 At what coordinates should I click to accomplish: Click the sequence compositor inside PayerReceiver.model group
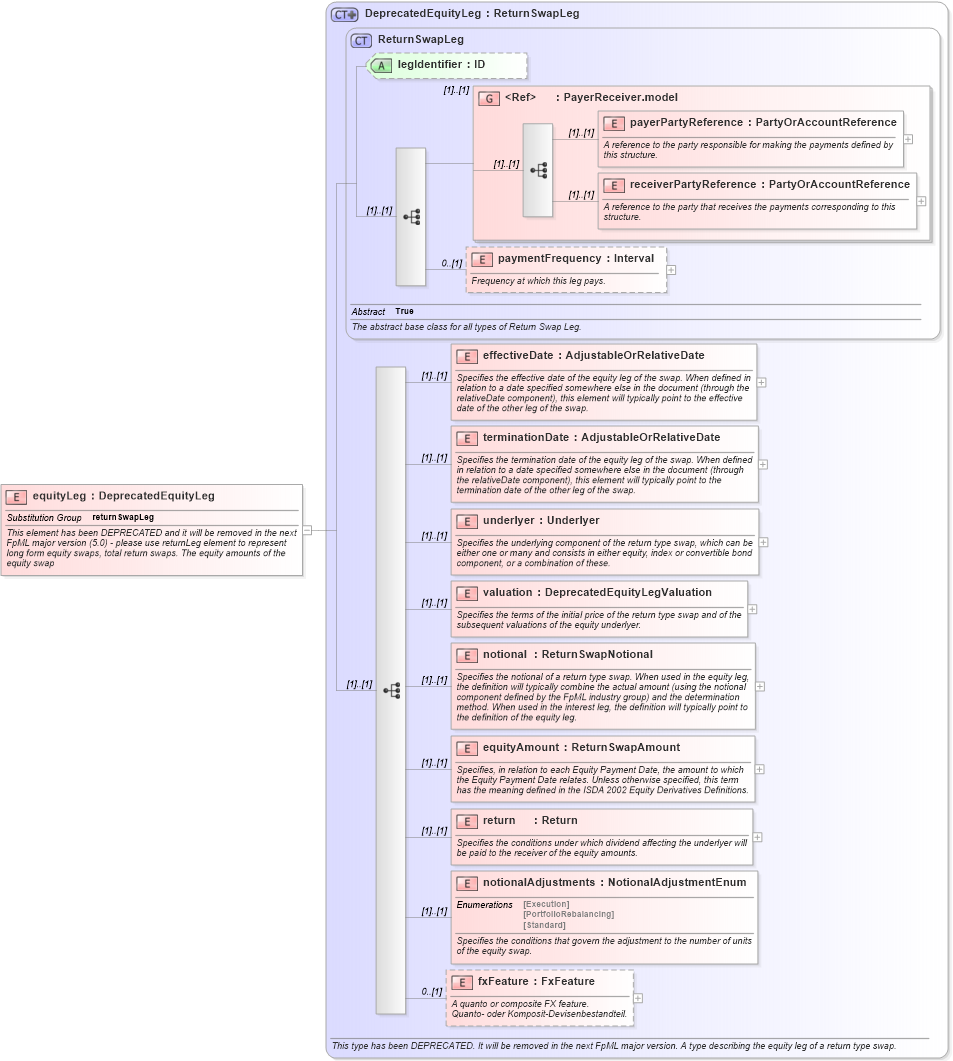tap(537, 168)
